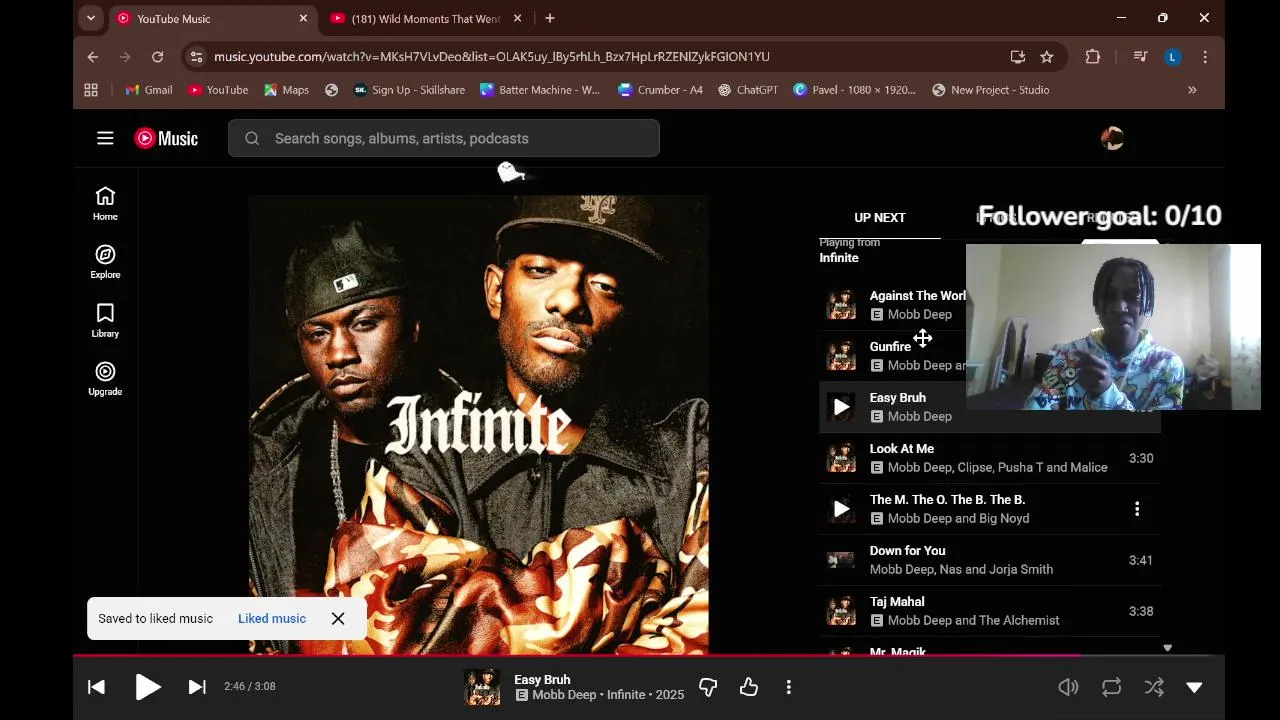
Task: Toggle like on Easy Bruh
Action: click(749, 687)
